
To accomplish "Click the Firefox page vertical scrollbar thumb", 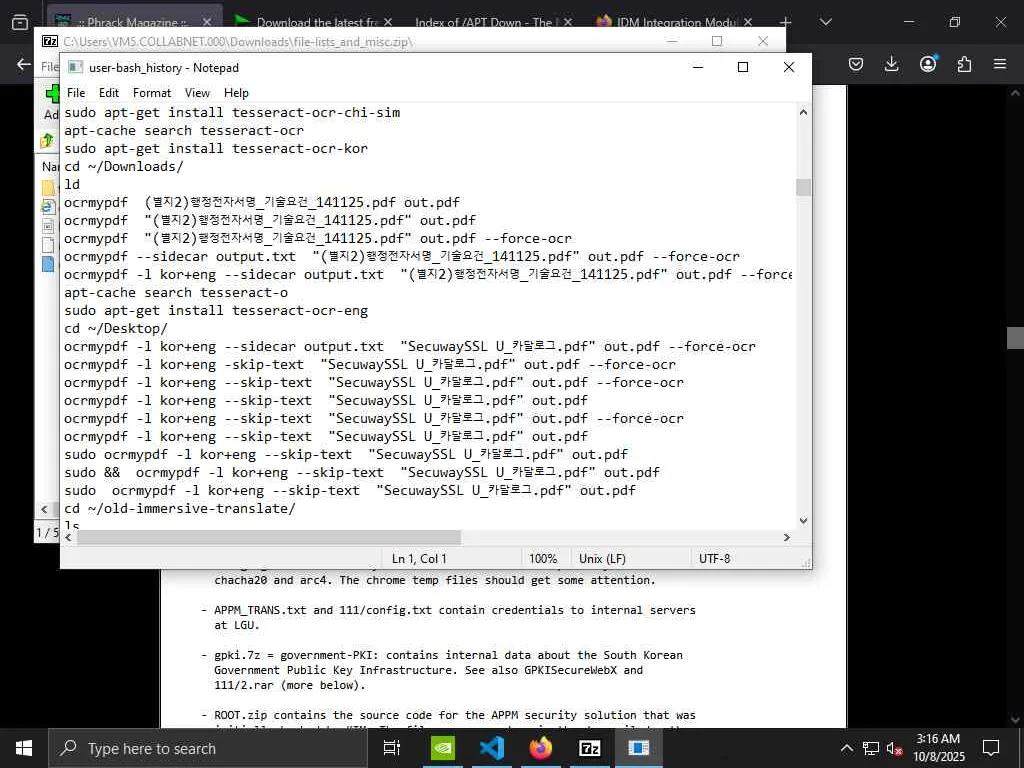I will [1015, 337].
